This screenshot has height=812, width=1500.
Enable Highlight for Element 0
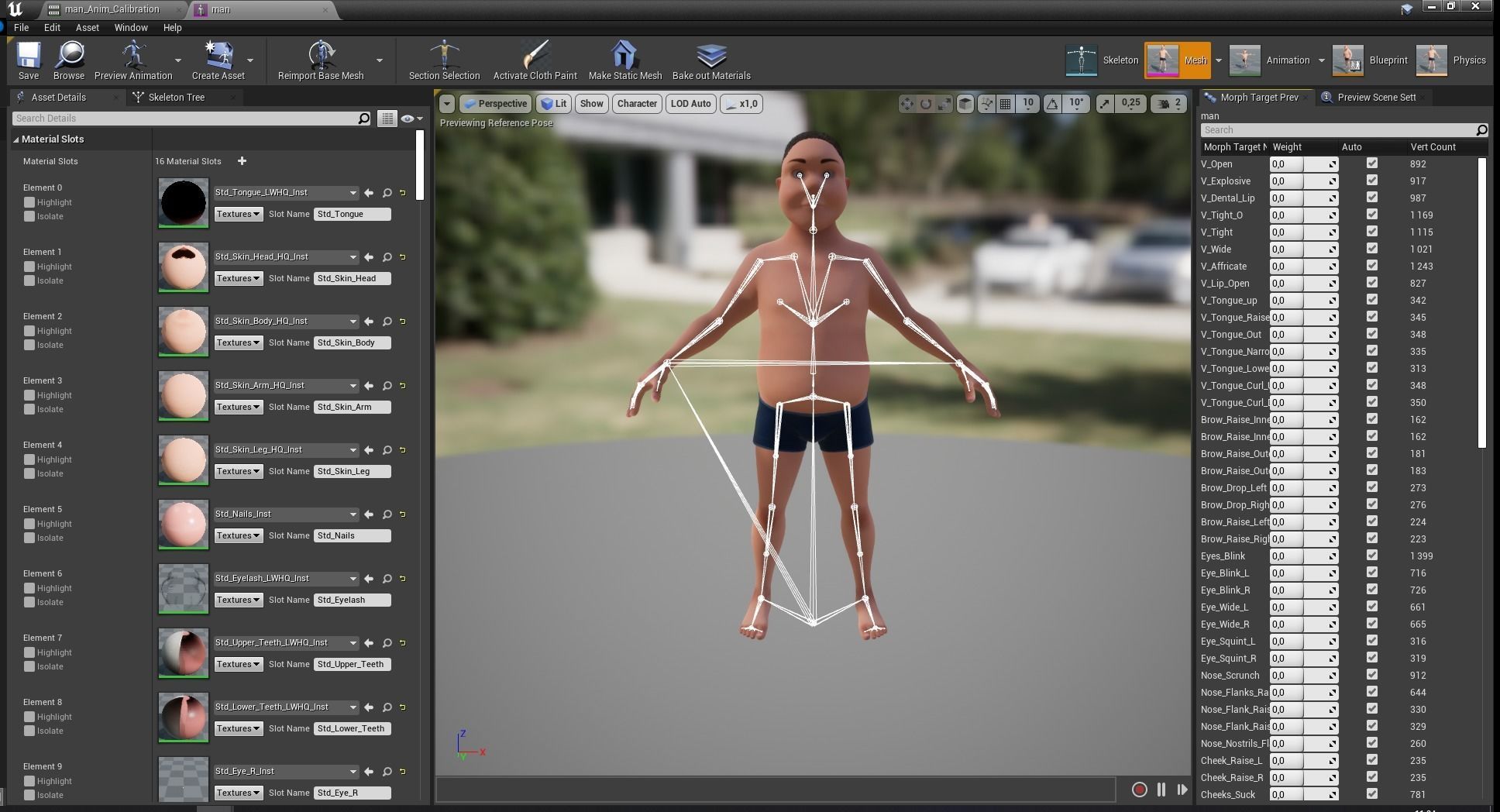pos(29,202)
